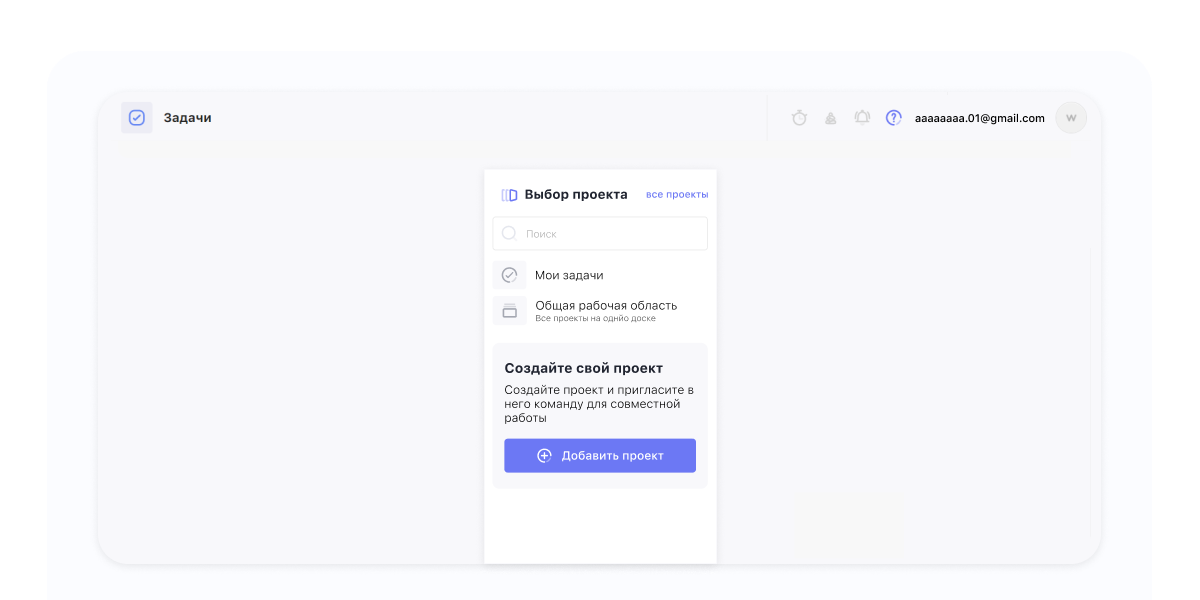
Task: Select the Общая рабочая область item
Action: [x=606, y=306]
